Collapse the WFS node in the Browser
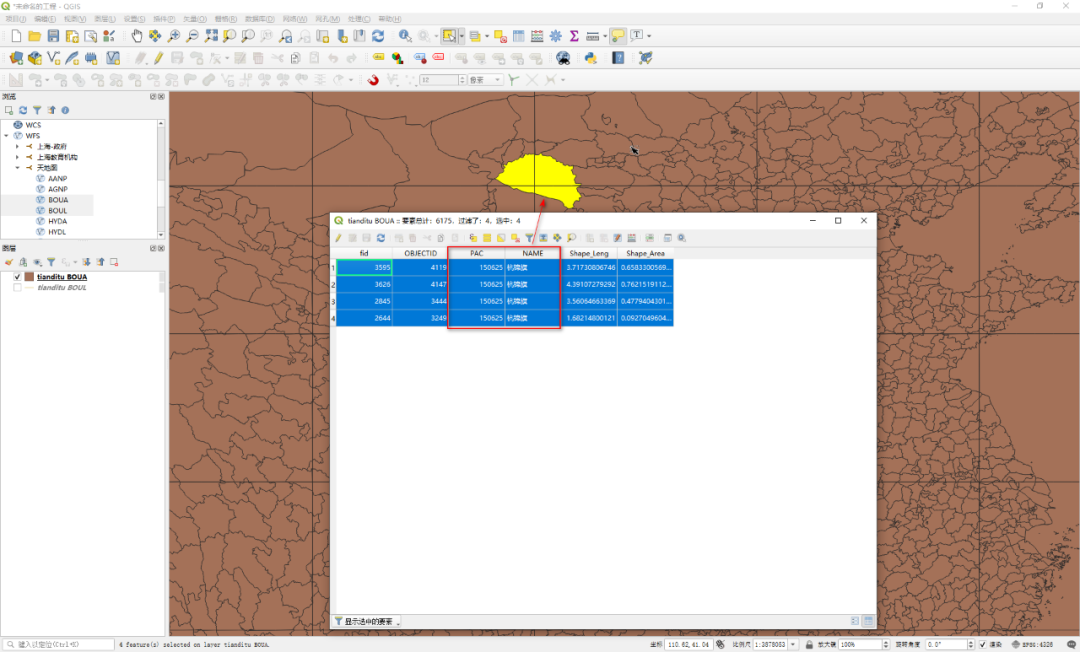This screenshot has width=1080, height=652. click(7, 136)
